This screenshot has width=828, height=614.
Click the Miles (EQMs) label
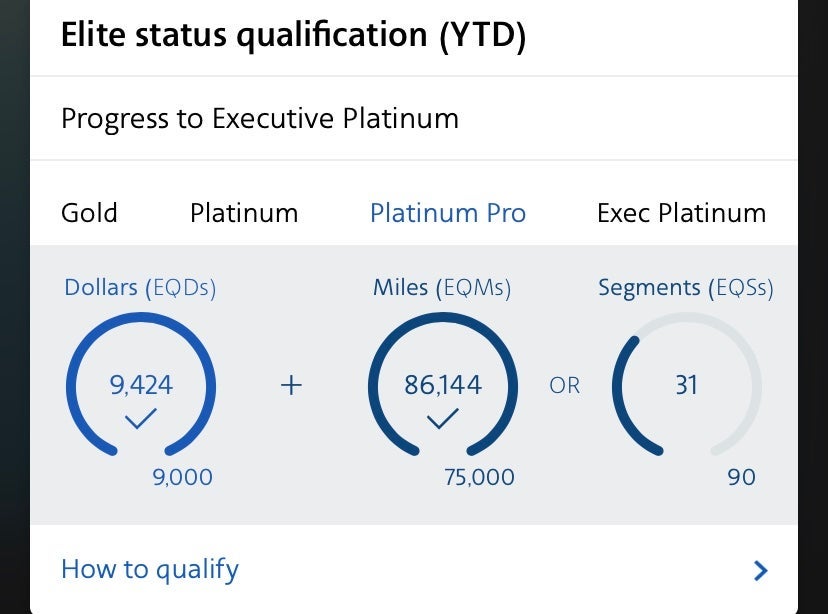coord(442,288)
